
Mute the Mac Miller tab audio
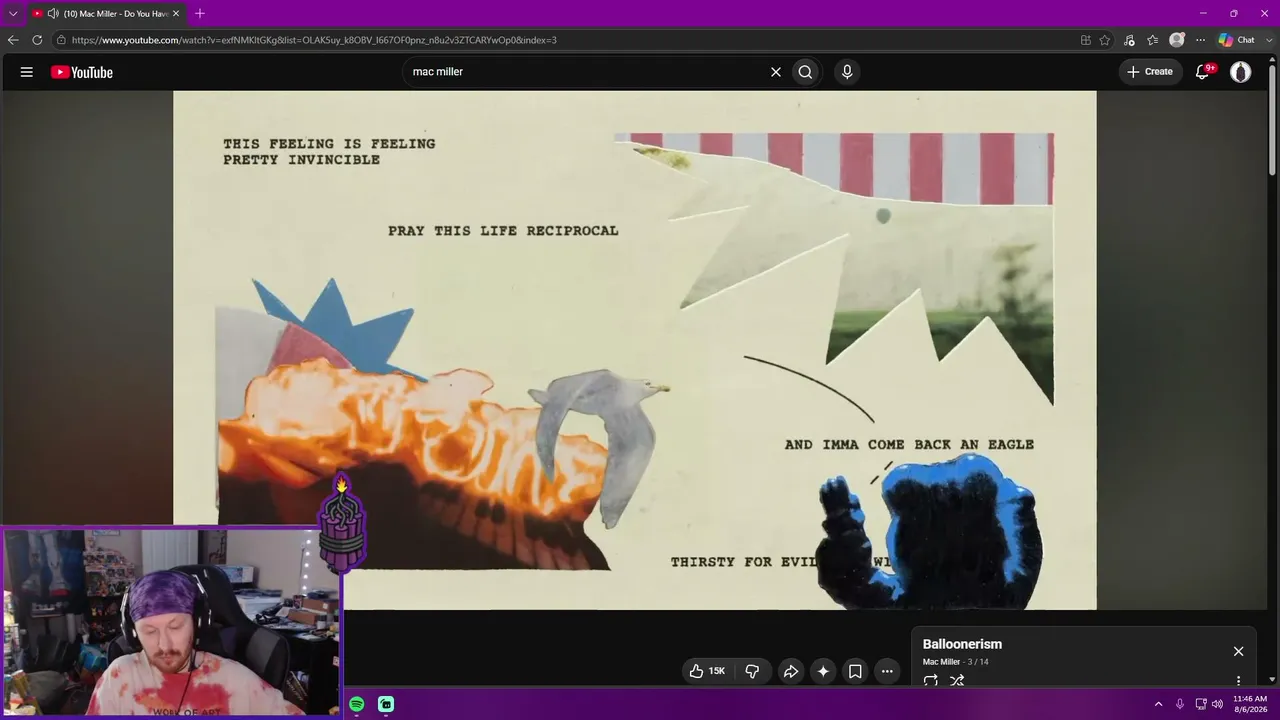[x=52, y=14]
